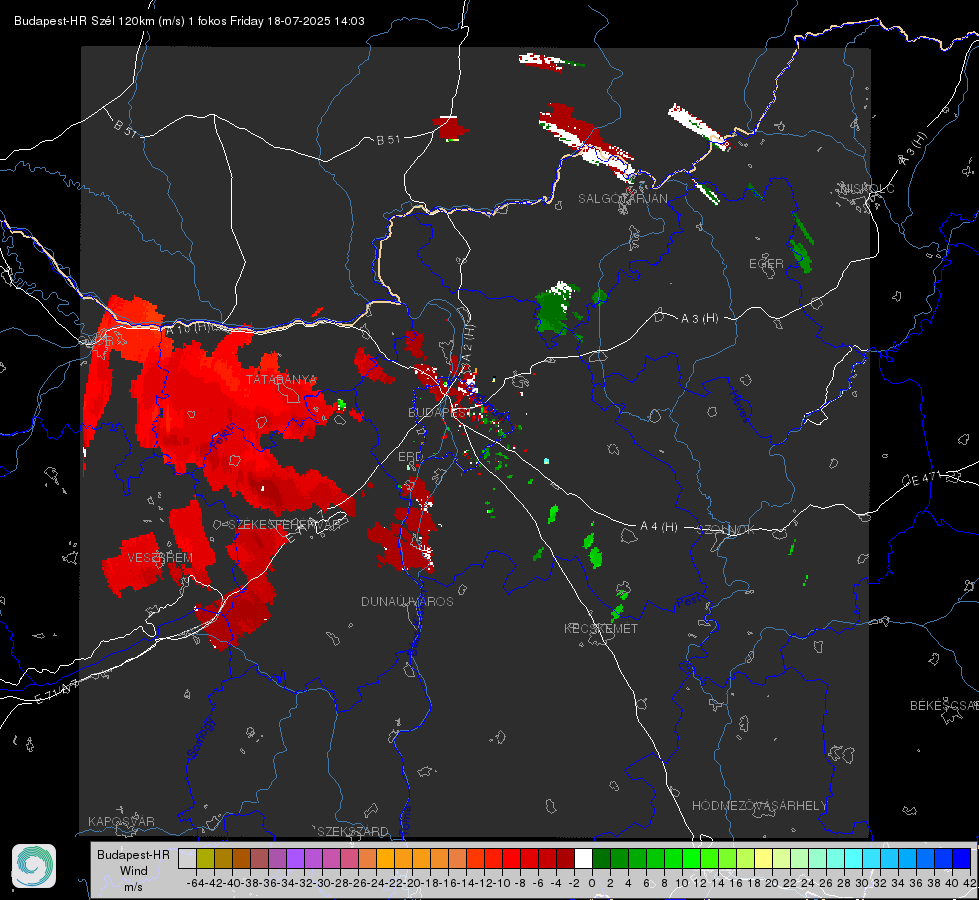Click the TATABANYA city label
Viewport: 979px width, 900px height.
[281, 379]
